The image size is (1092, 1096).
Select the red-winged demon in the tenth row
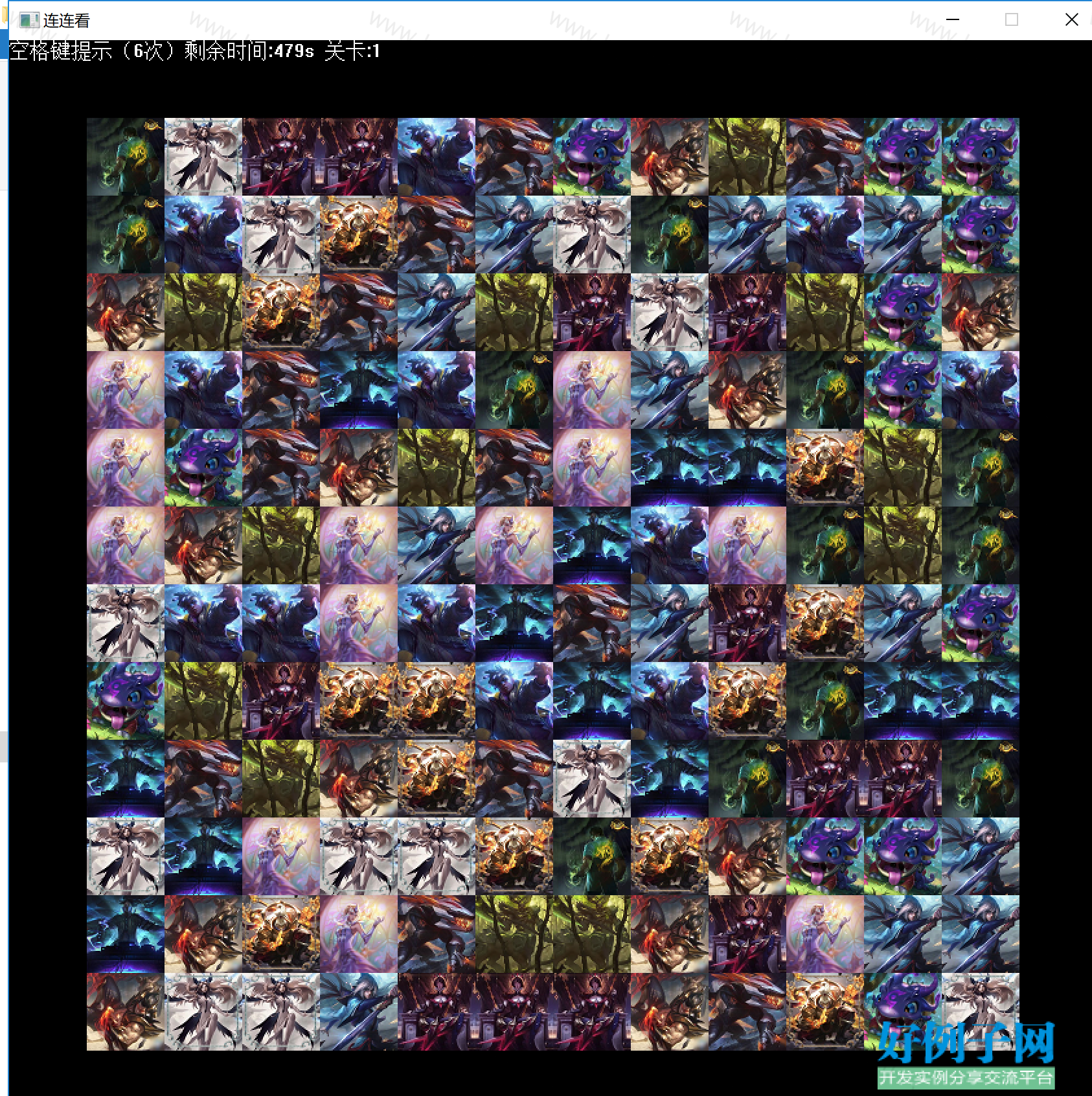747,856
